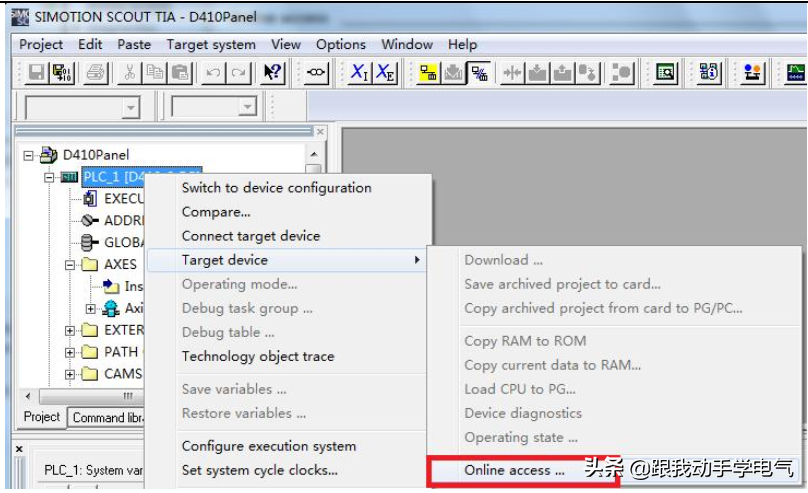The width and height of the screenshot is (808, 493).
Task: Choose Switch to device configuration
Action: (276, 188)
